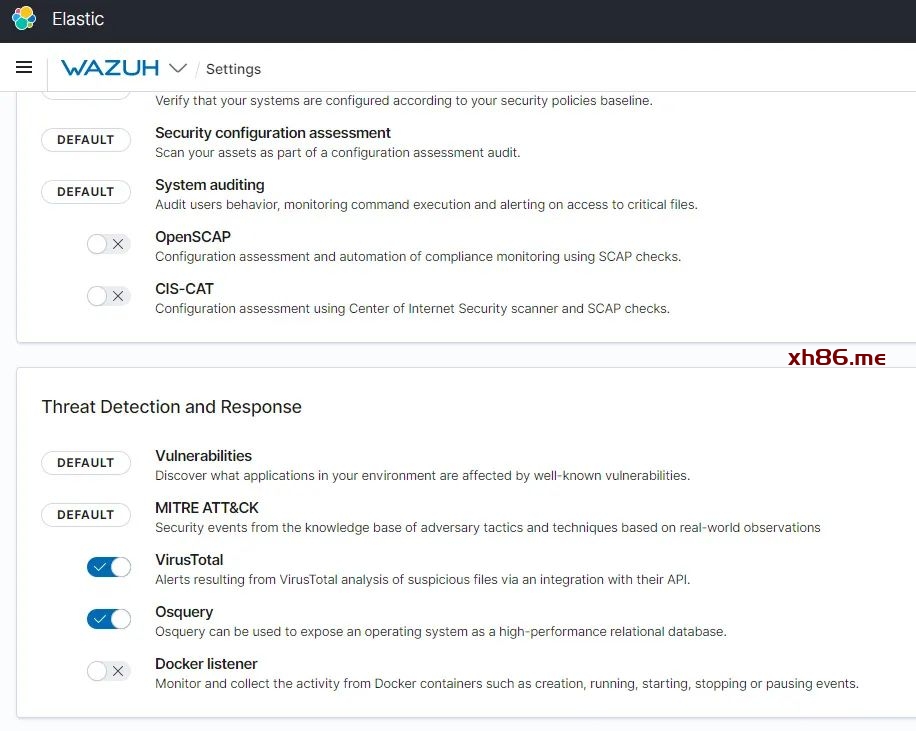Click the Wazuh logo

pos(110,68)
